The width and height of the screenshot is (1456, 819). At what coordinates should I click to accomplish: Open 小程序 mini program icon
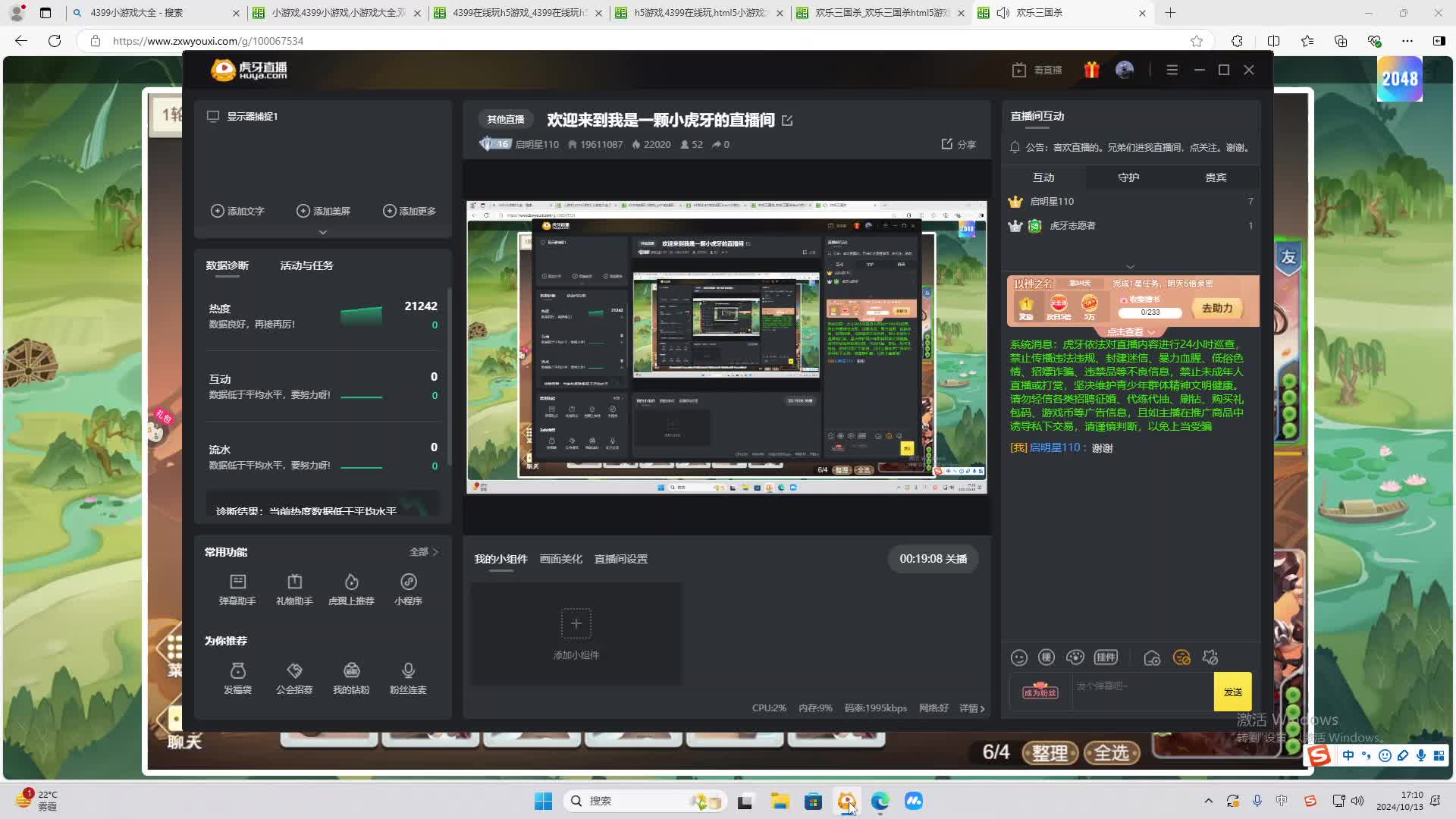408,582
